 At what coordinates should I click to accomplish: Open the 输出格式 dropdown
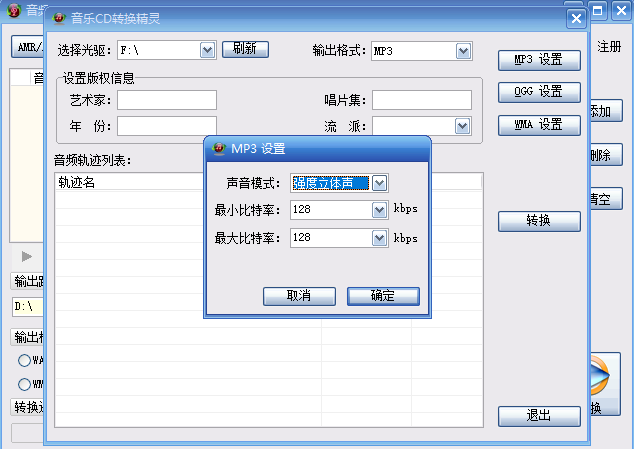[x=463, y=51]
